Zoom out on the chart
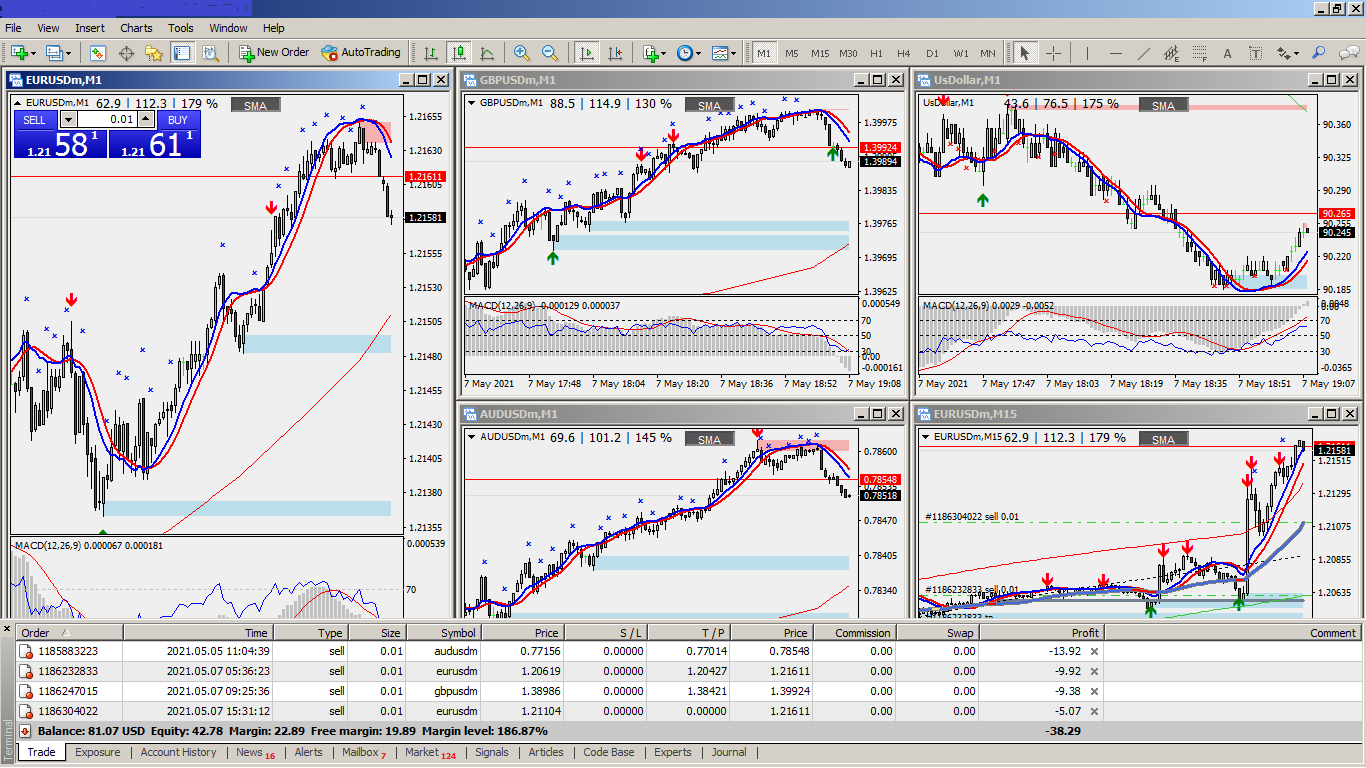This screenshot has height=768, width=1366. pos(549,53)
